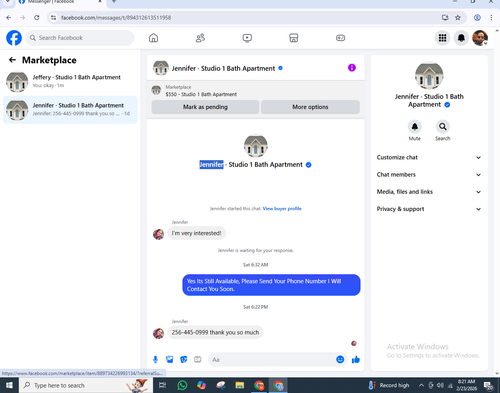The width and height of the screenshot is (500, 393).
Task: Show hidden system tray icons chevron
Action: [421, 385]
